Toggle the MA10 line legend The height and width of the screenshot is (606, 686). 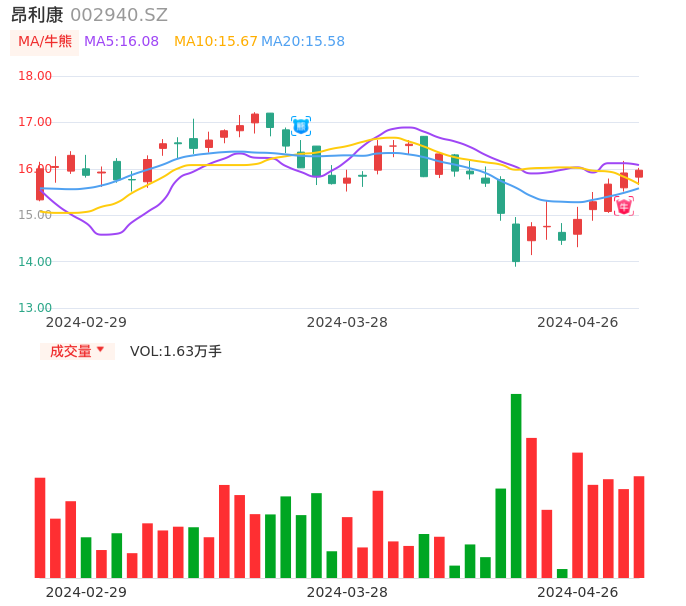[x=215, y=42]
